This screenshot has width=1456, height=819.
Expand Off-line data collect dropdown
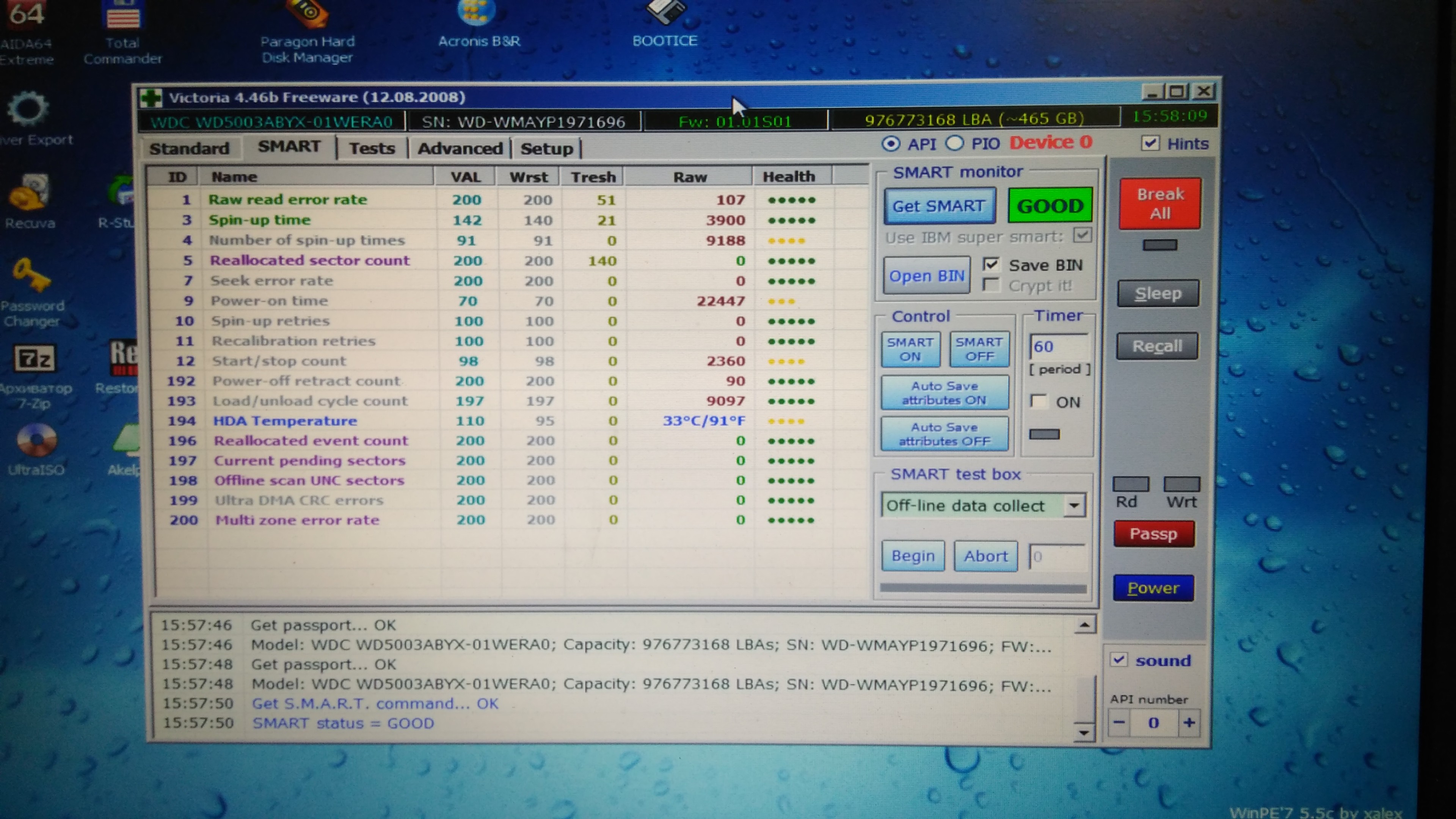coord(1075,505)
